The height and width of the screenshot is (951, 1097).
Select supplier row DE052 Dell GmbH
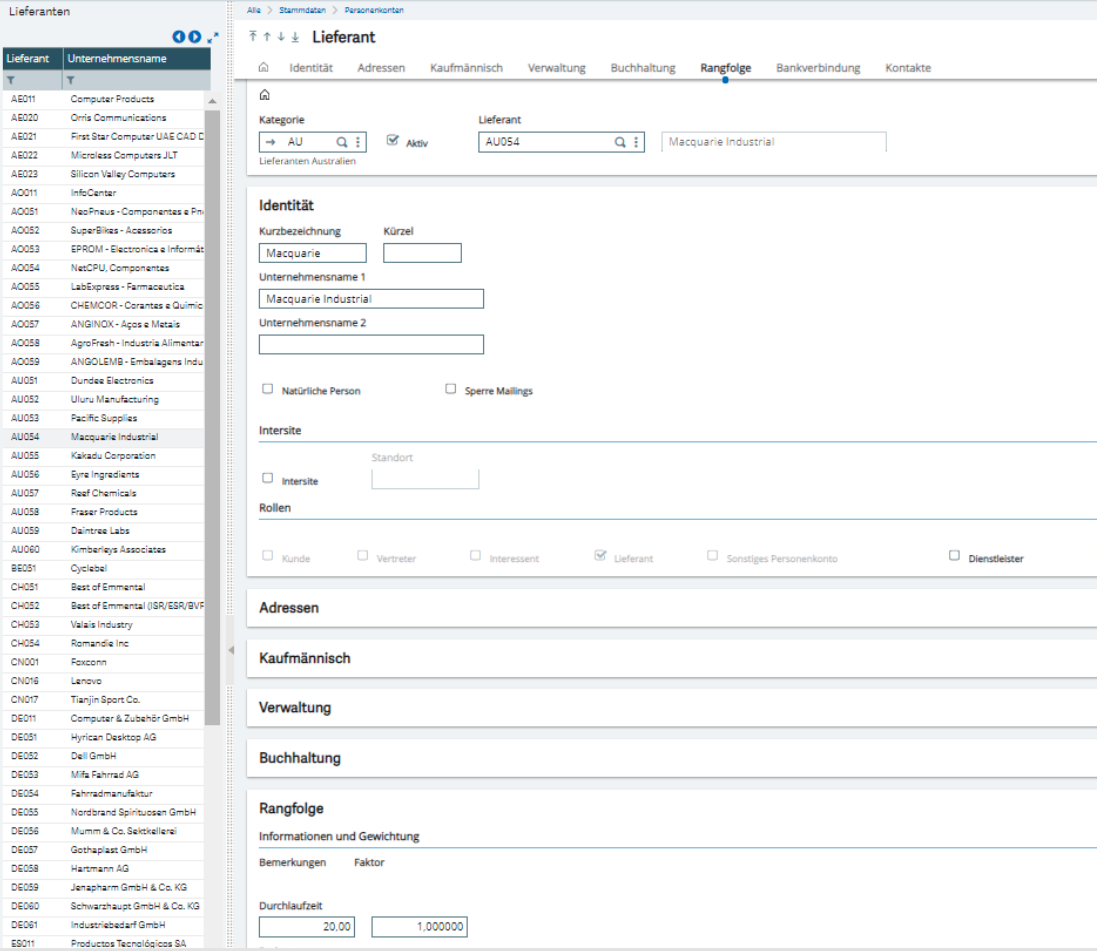(x=104, y=756)
